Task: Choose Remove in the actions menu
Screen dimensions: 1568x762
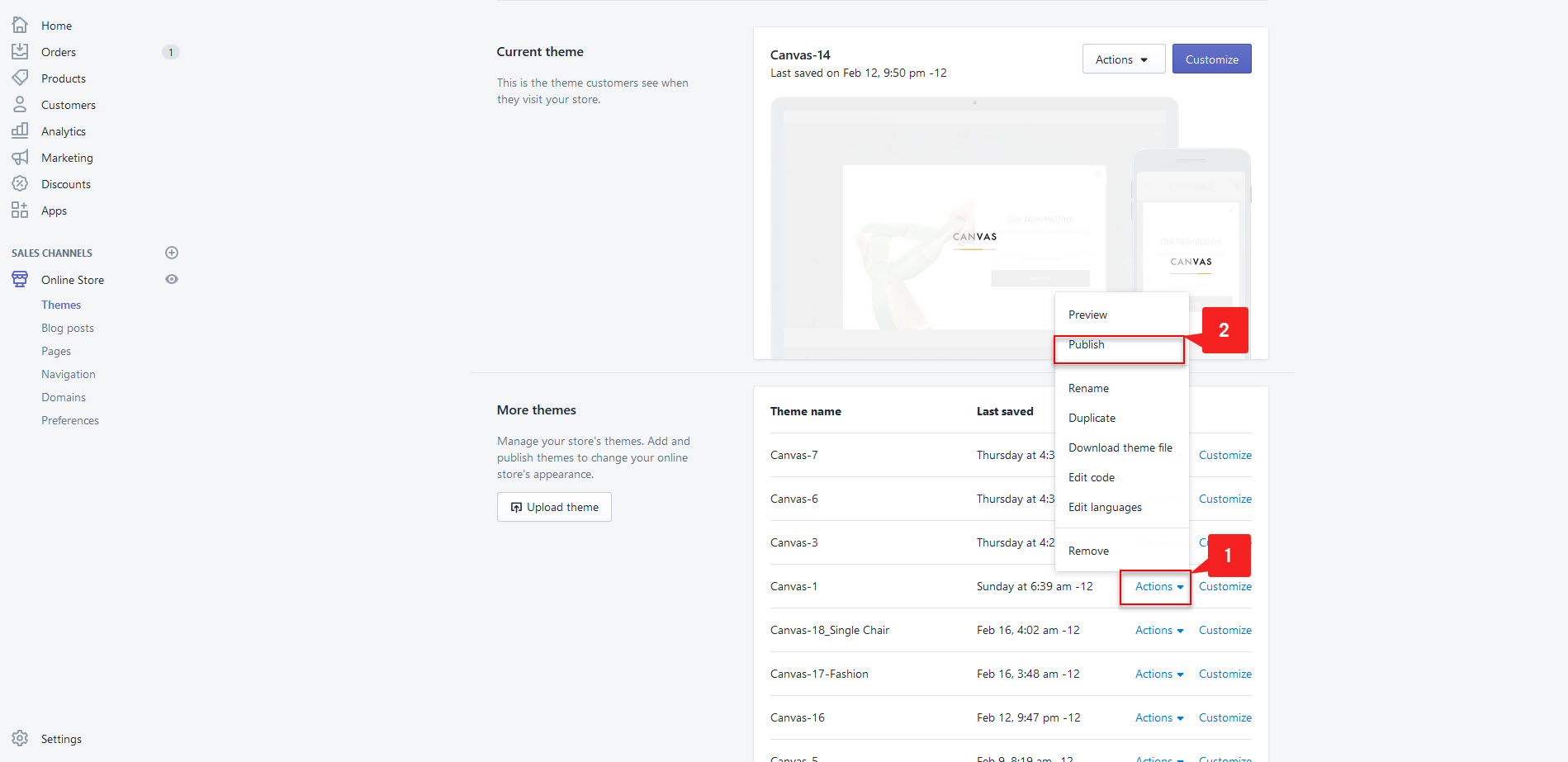Action: click(x=1088, y=551)
